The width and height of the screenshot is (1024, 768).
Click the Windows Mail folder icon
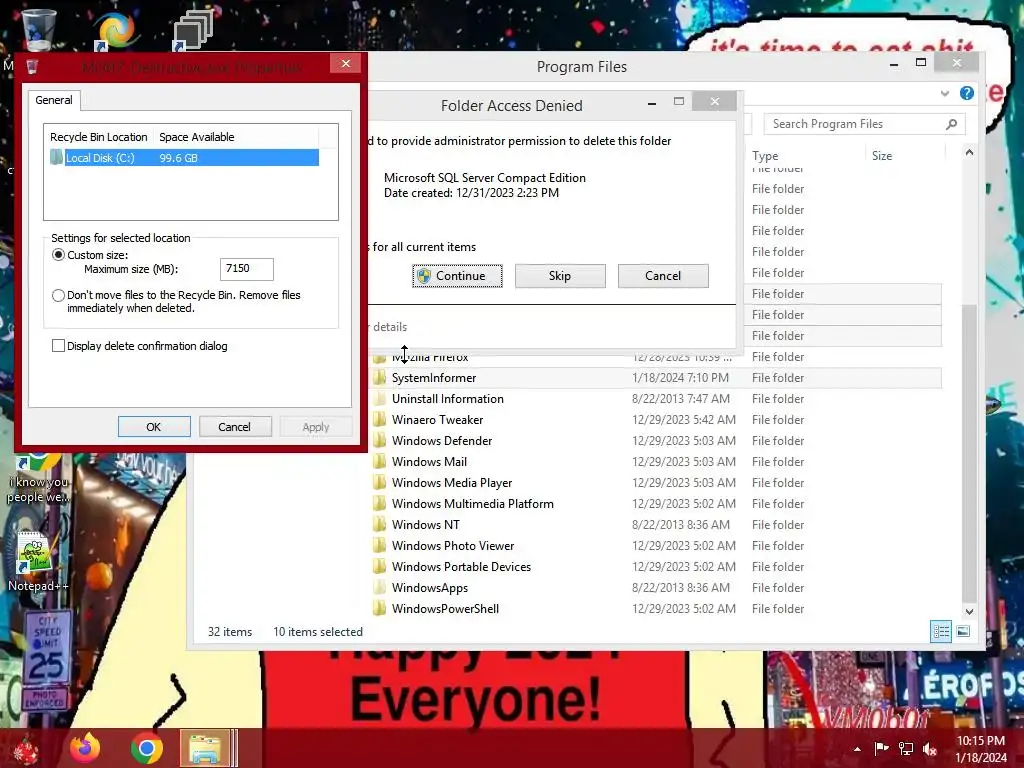tap(379, 461)
